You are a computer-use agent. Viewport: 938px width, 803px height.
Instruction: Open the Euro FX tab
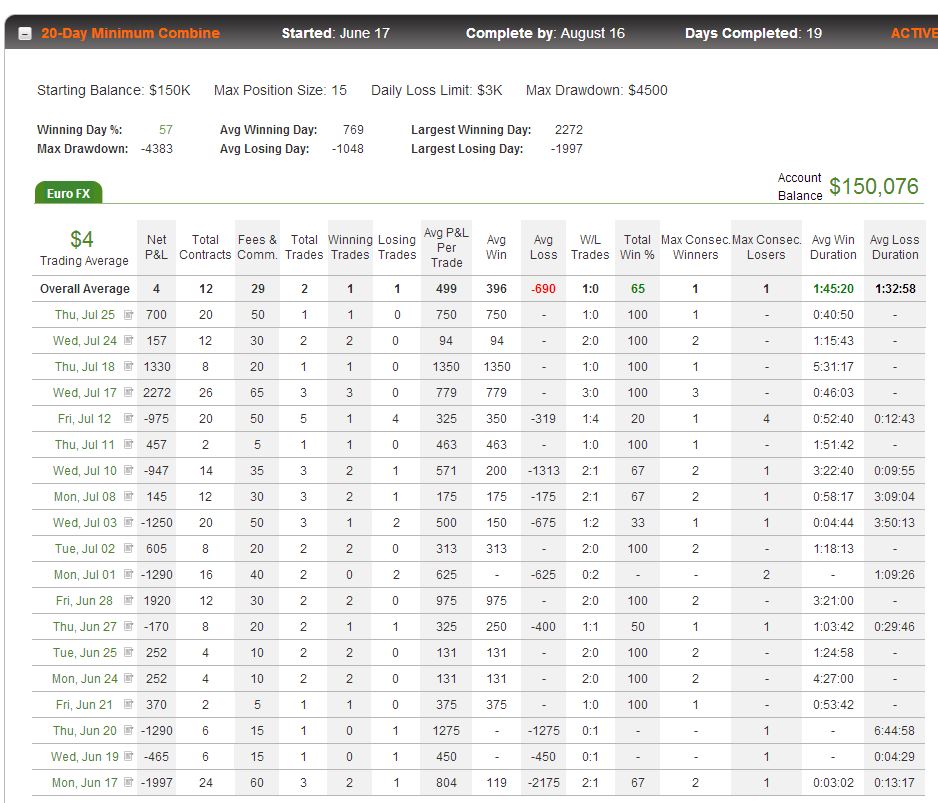click(68, 193)
